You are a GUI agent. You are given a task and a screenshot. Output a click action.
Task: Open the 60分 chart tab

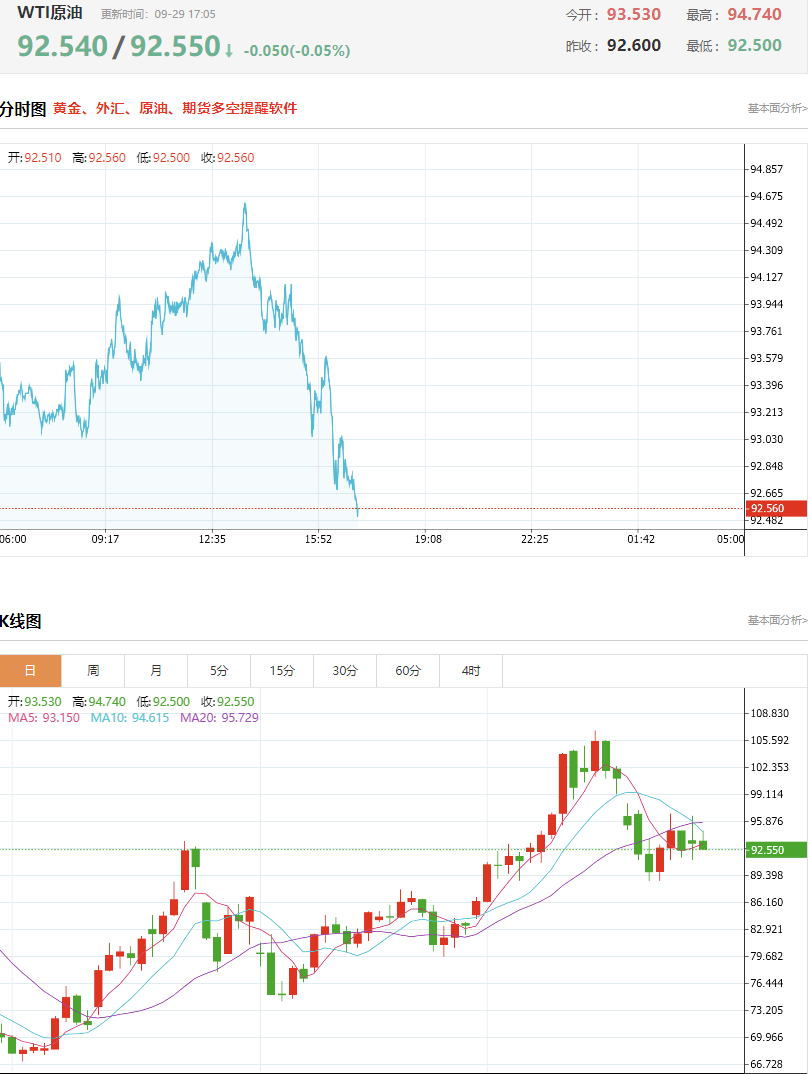[x=408, y=671]
